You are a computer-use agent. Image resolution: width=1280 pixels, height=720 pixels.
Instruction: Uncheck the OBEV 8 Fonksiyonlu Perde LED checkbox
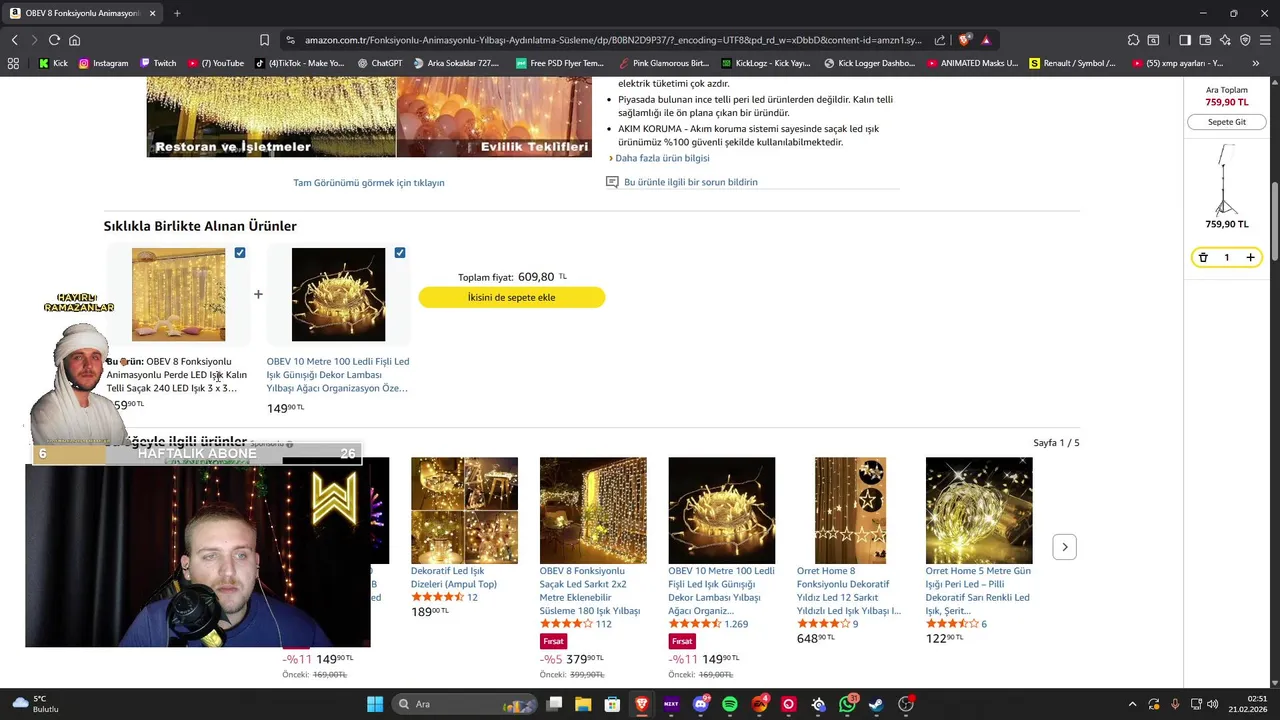coord(240,253)
